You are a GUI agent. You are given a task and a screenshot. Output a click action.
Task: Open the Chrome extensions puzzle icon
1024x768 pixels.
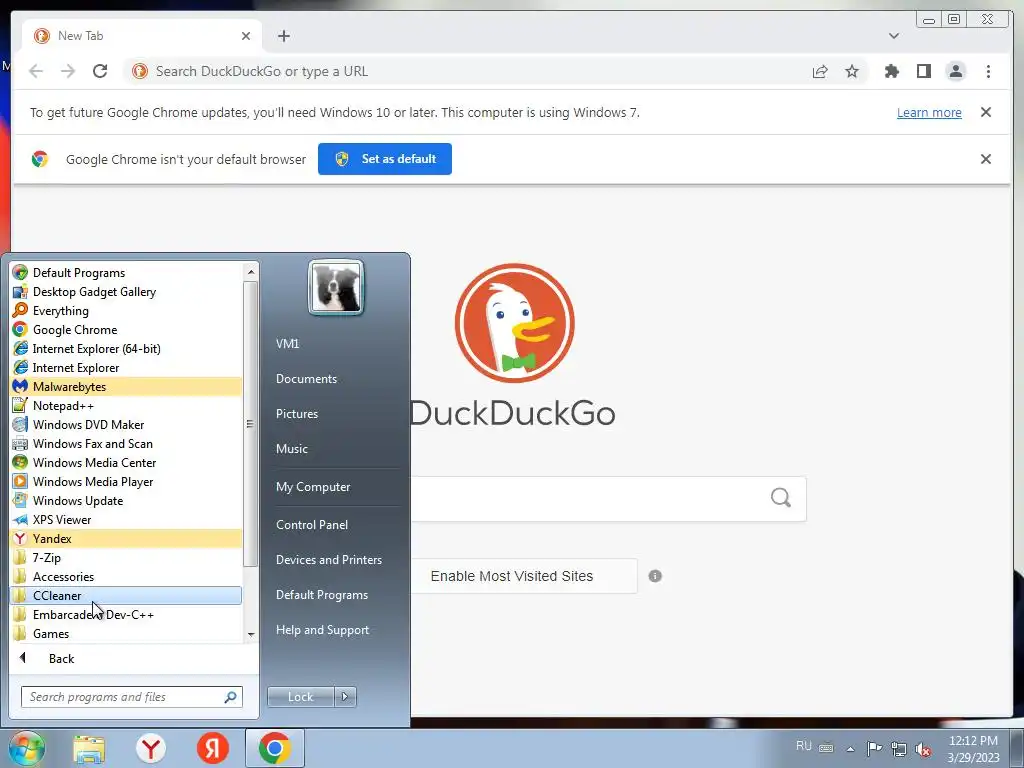[891, 71]
